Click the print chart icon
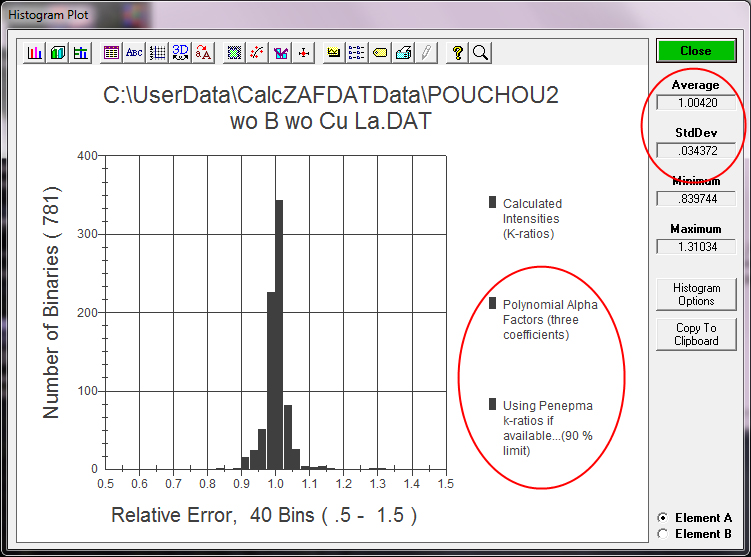The width and height of the screenshot is (751, 557). point(403,53)
